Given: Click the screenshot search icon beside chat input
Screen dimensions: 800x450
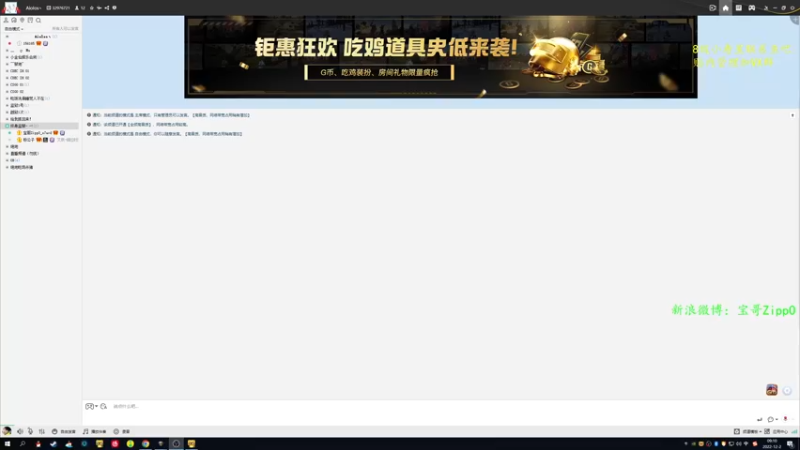Looking at the screenshot, I should 104,406.
